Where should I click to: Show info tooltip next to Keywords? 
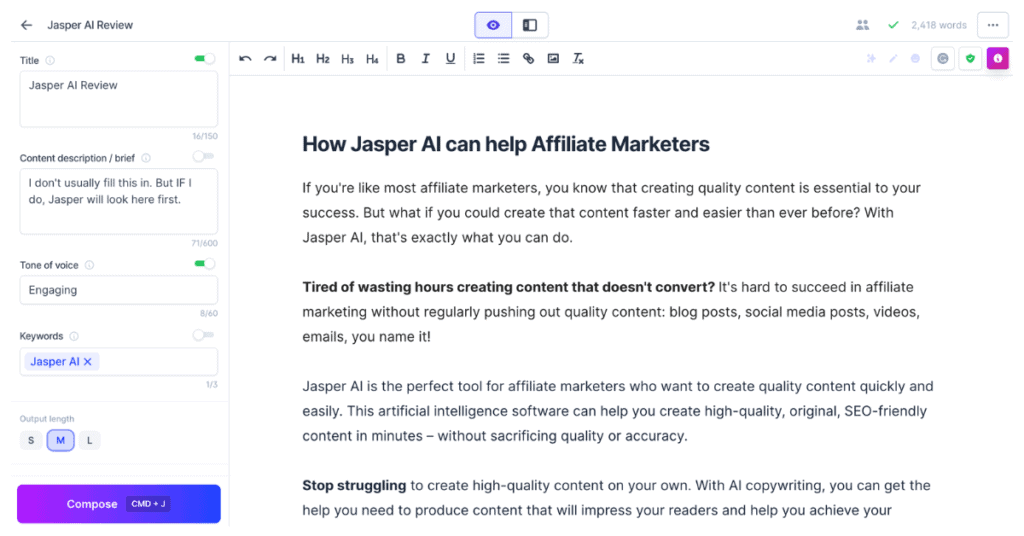click(74, 336)
